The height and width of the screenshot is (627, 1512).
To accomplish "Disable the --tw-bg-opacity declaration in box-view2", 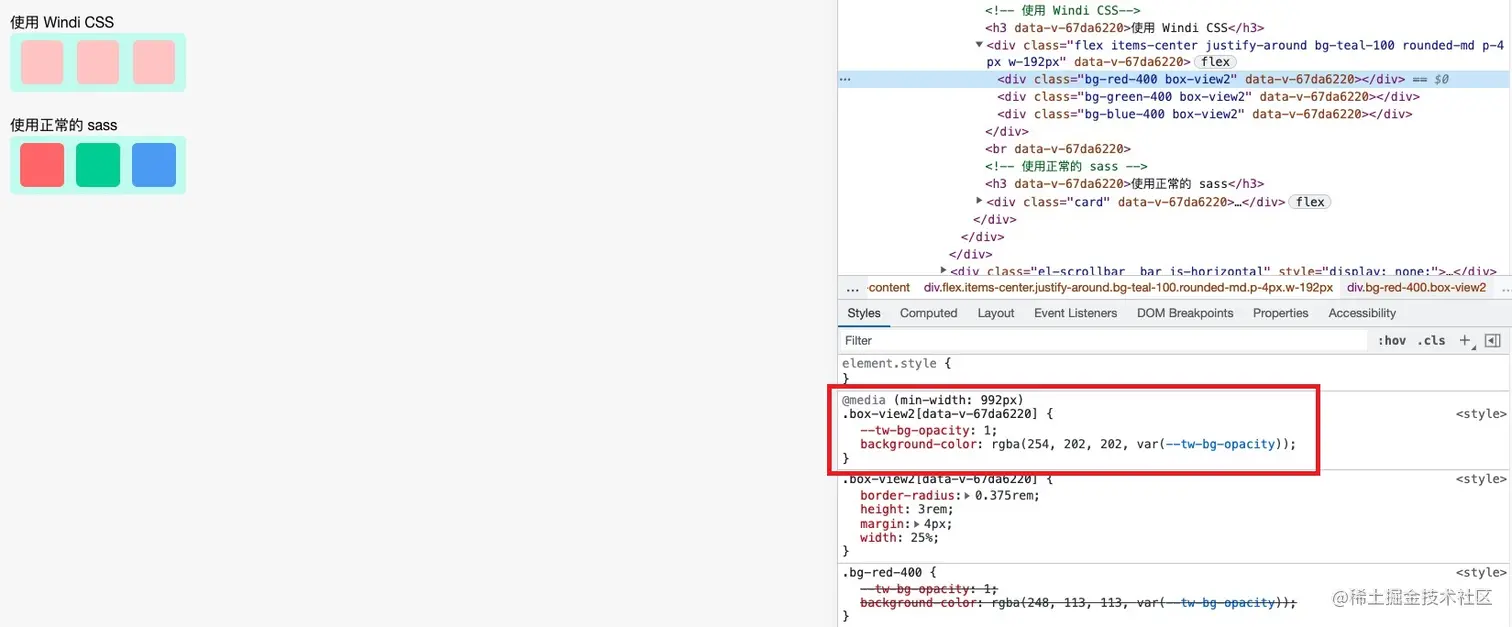I will pos(850,430).
